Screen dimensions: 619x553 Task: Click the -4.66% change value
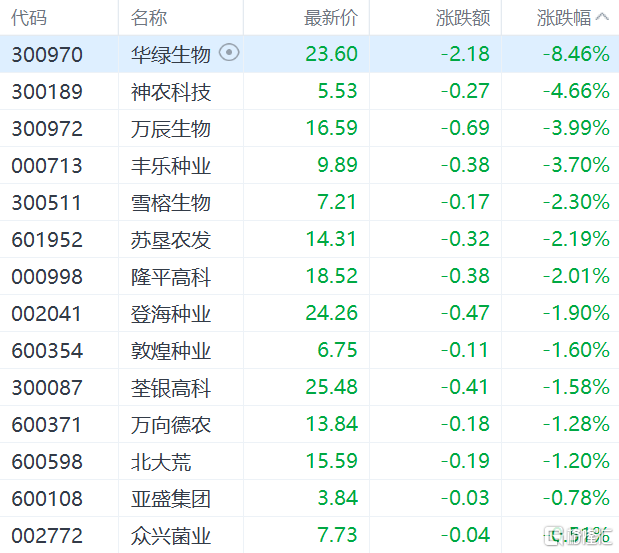point(576,91)
